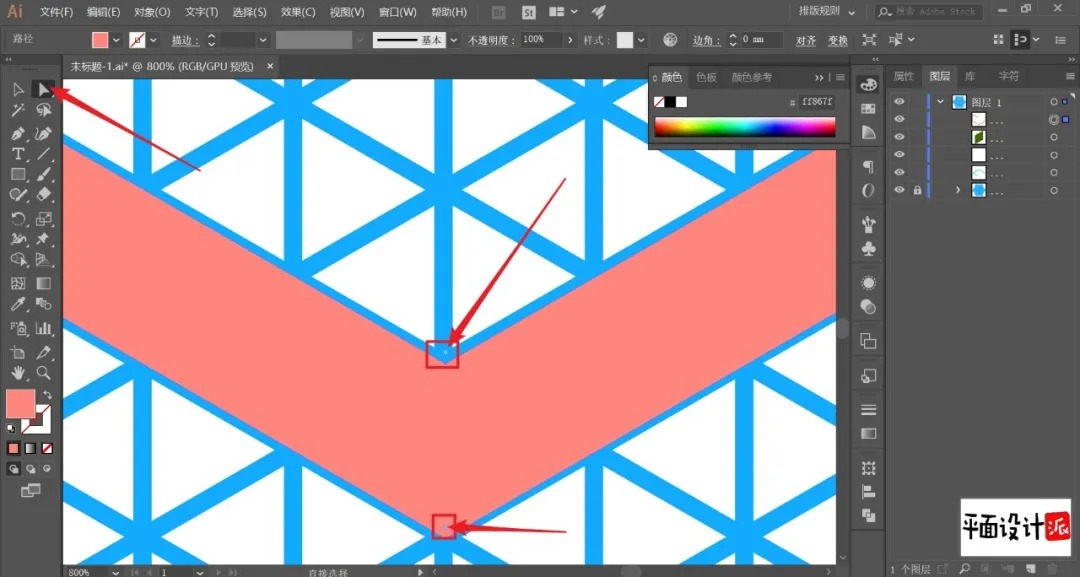Select the Eraser tool

point(44,196)
